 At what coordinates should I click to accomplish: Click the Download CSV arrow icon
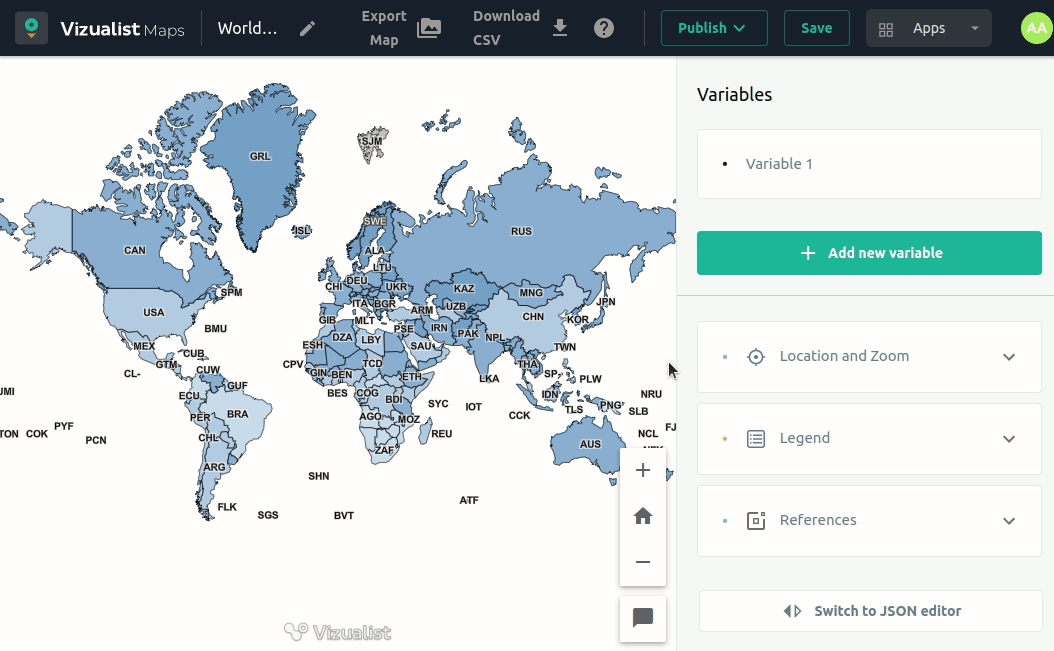click(560, 28)
